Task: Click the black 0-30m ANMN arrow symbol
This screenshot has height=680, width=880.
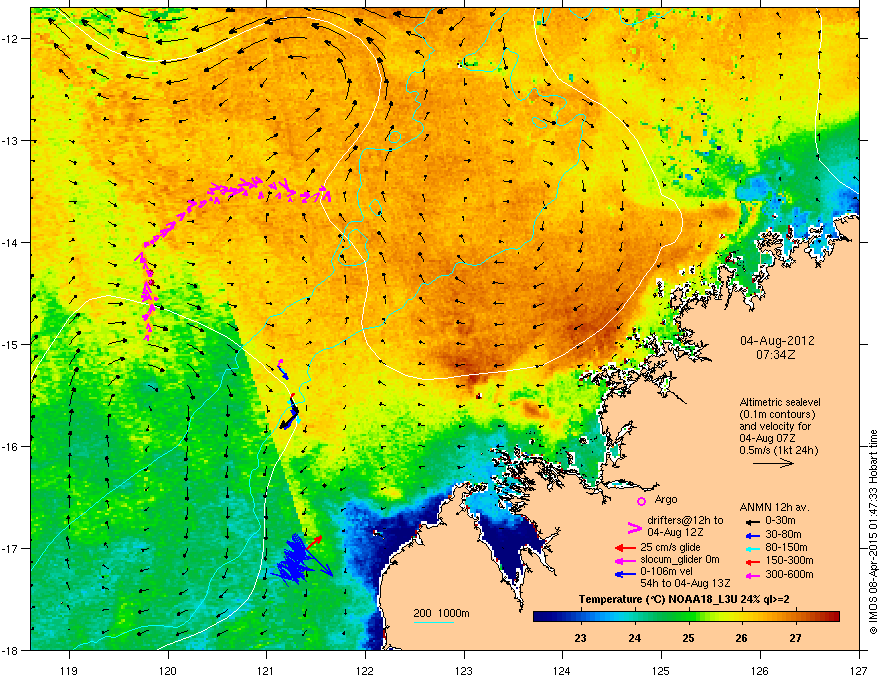Action: pos(751,521)
